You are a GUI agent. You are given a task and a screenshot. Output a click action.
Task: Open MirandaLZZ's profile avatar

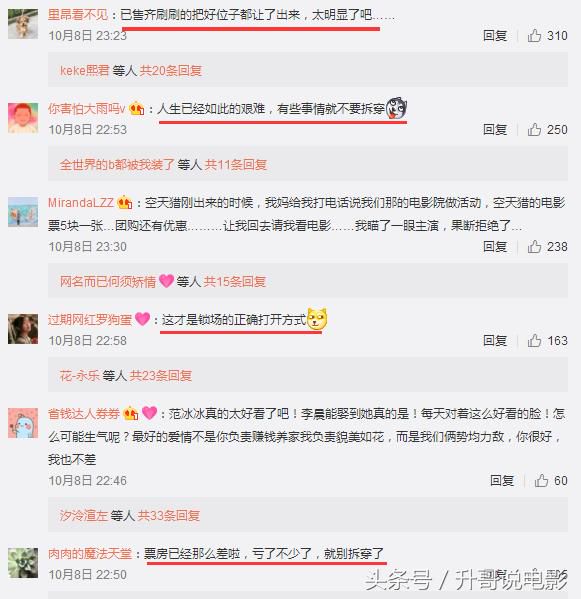pyautogui.click(x=23, y=212)
